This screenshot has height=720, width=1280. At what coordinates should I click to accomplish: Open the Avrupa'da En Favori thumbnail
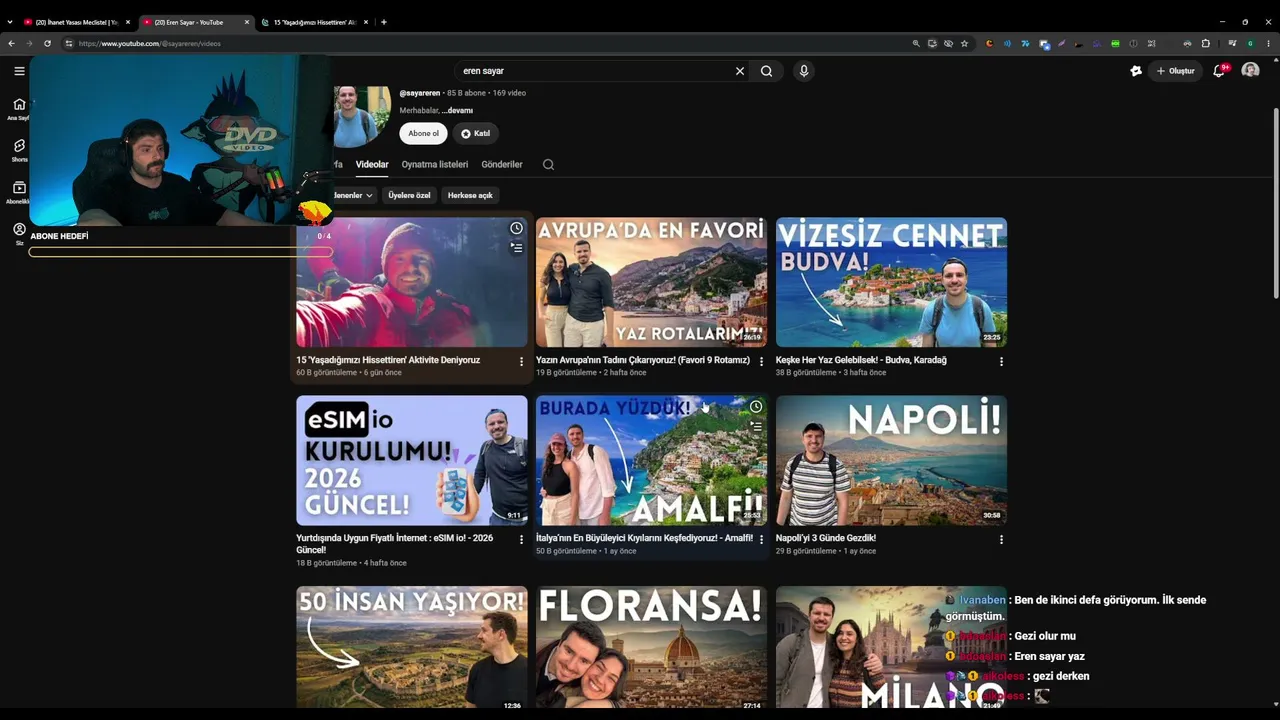[651, 282]
